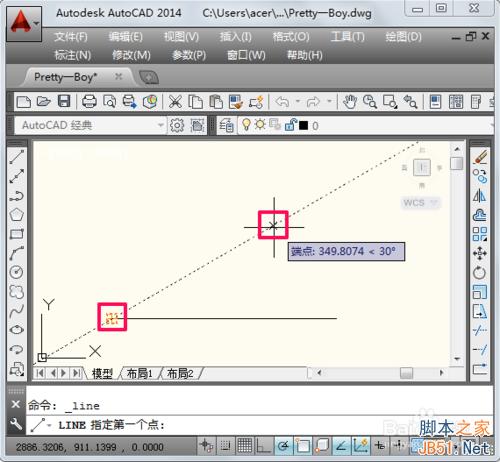Image resolution: width=500 pixels, height=462 pixels.
Task: Open the 修改(M) menu
Action: coord(132,55)
